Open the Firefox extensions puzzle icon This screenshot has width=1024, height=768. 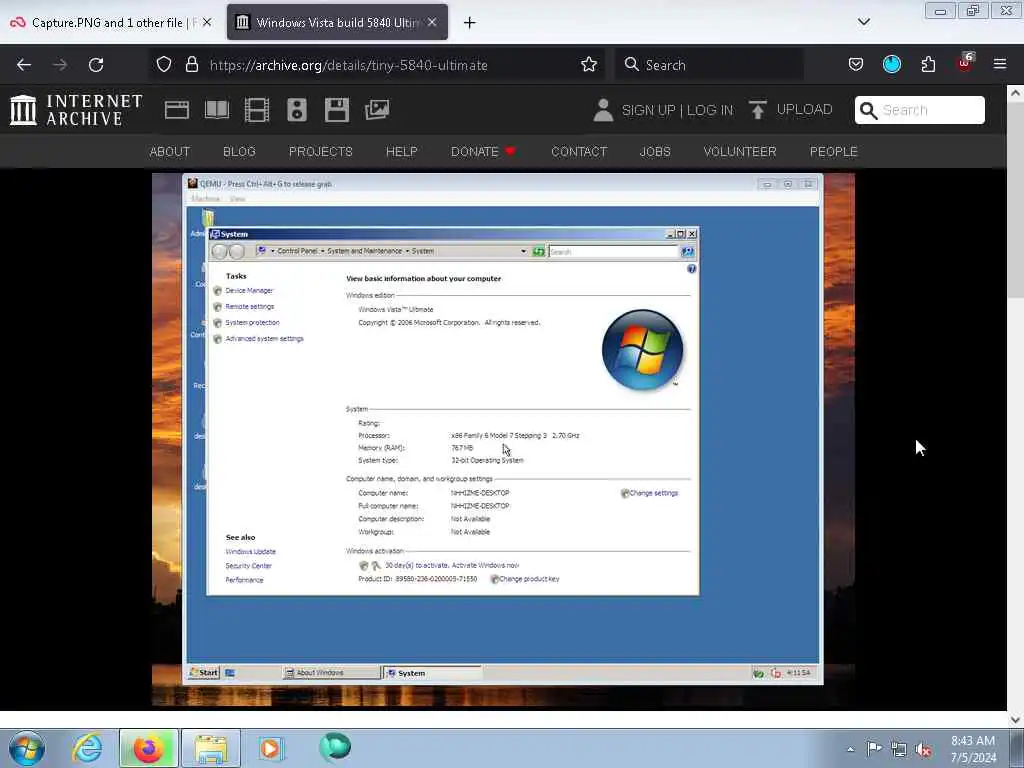point(928,64)
